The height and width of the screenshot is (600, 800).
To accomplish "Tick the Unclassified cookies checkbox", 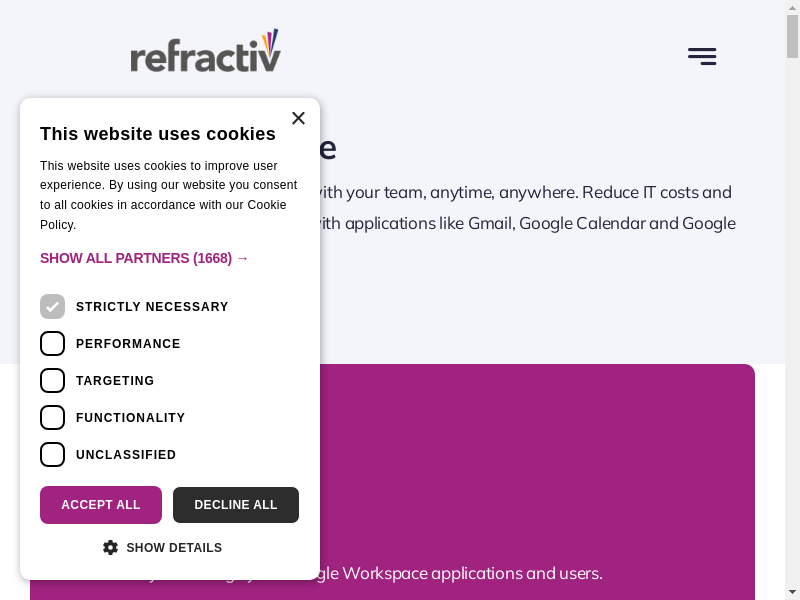I will (52, 455).
